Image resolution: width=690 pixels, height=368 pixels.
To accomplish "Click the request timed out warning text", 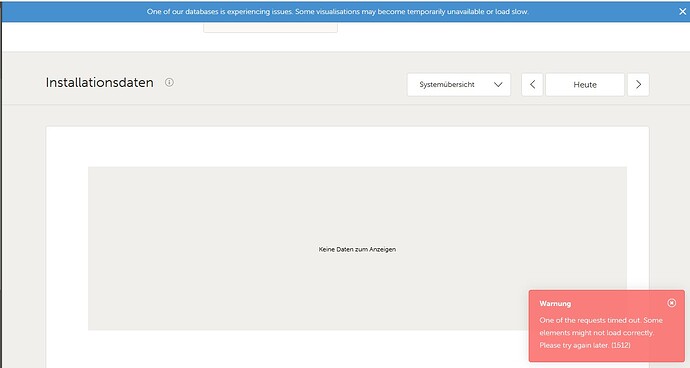I will click(x=601, y=333).
